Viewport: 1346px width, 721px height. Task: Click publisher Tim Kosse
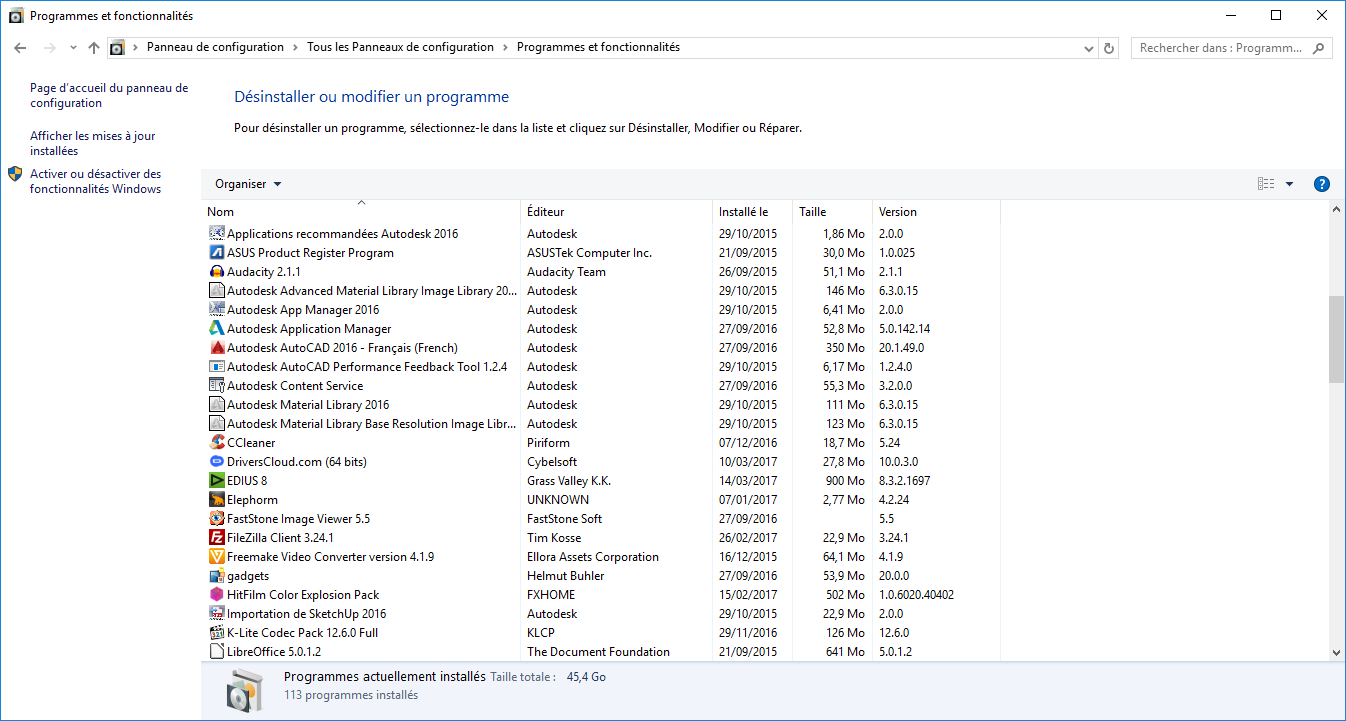554,538
